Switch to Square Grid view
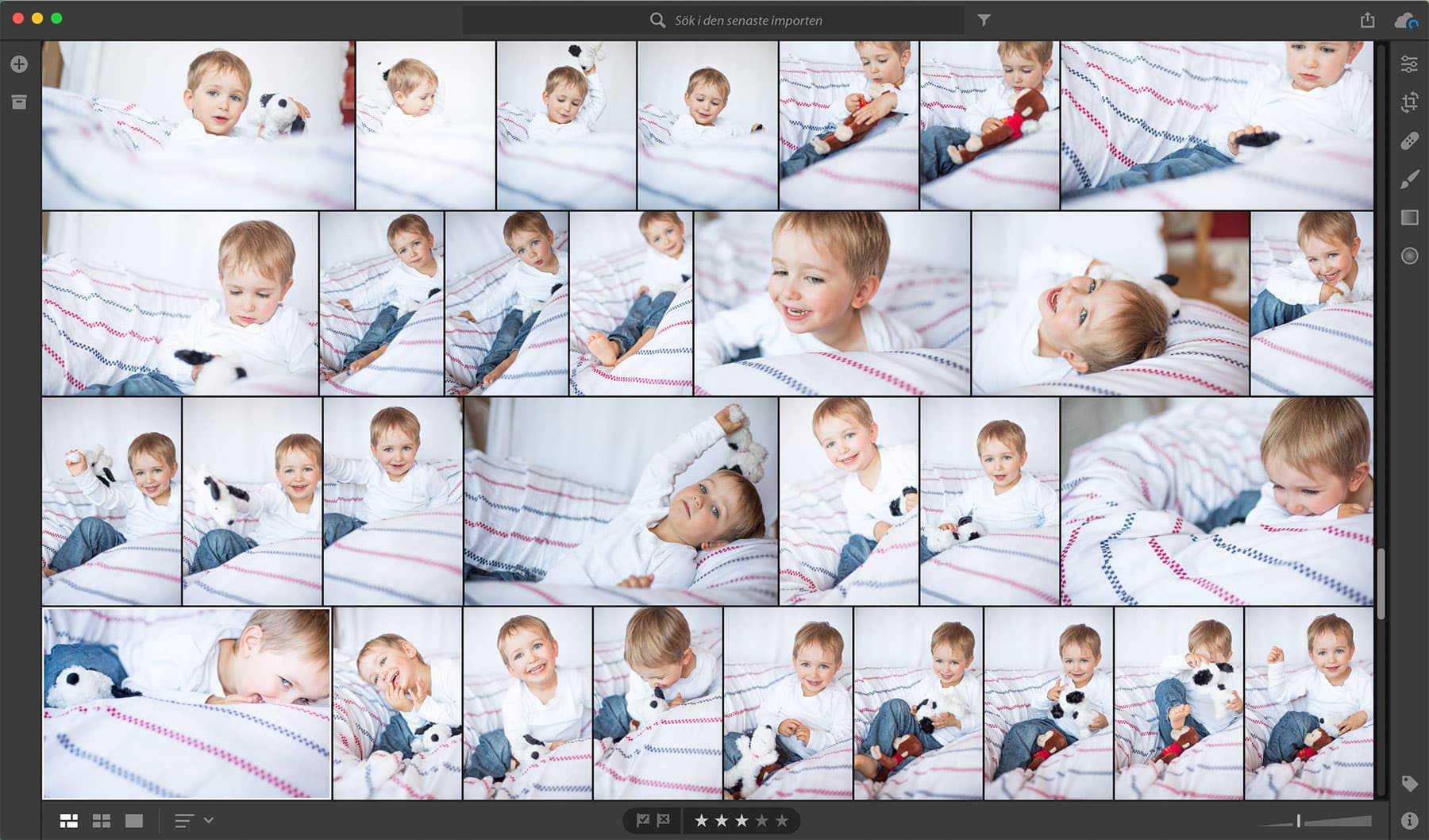This screenshot has height=840, width=1429. click(102, 821)
